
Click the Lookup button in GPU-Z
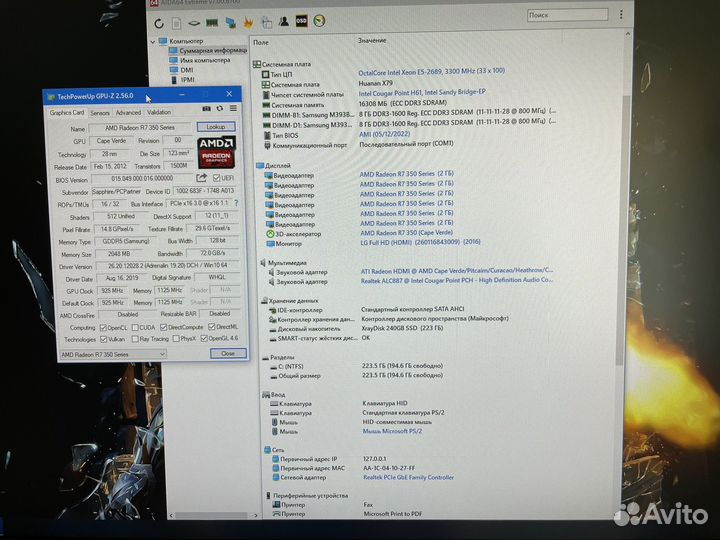pyautogui.click(x=216, y=126)
